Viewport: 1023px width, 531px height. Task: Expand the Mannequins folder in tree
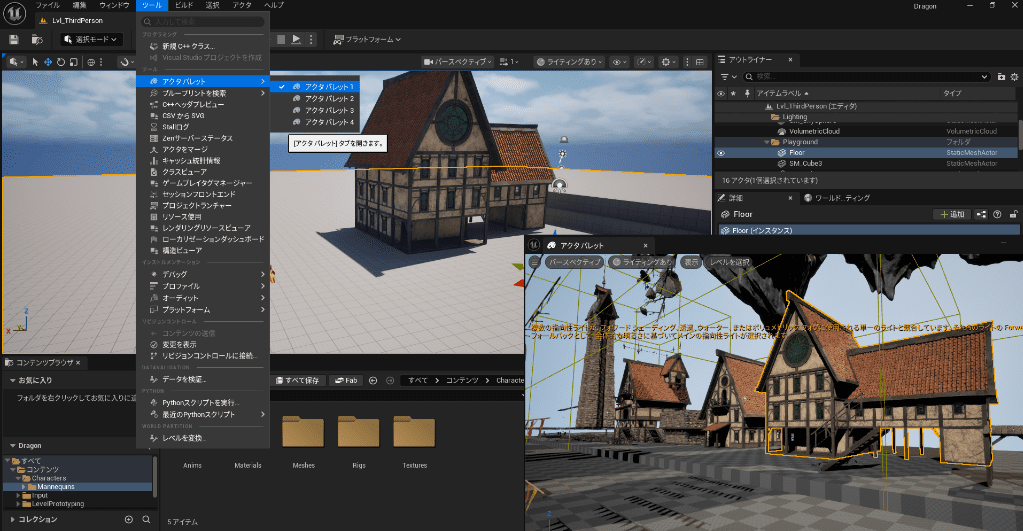pos(23,487)
